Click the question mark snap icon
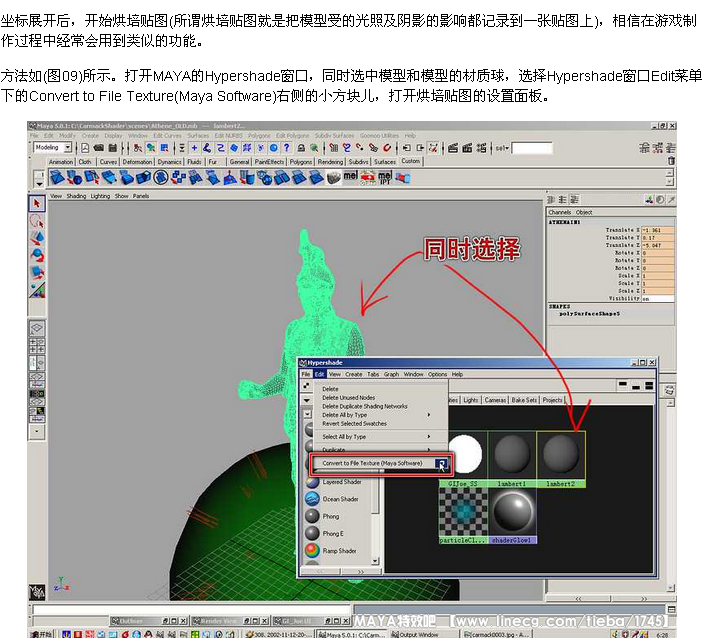 286,148
